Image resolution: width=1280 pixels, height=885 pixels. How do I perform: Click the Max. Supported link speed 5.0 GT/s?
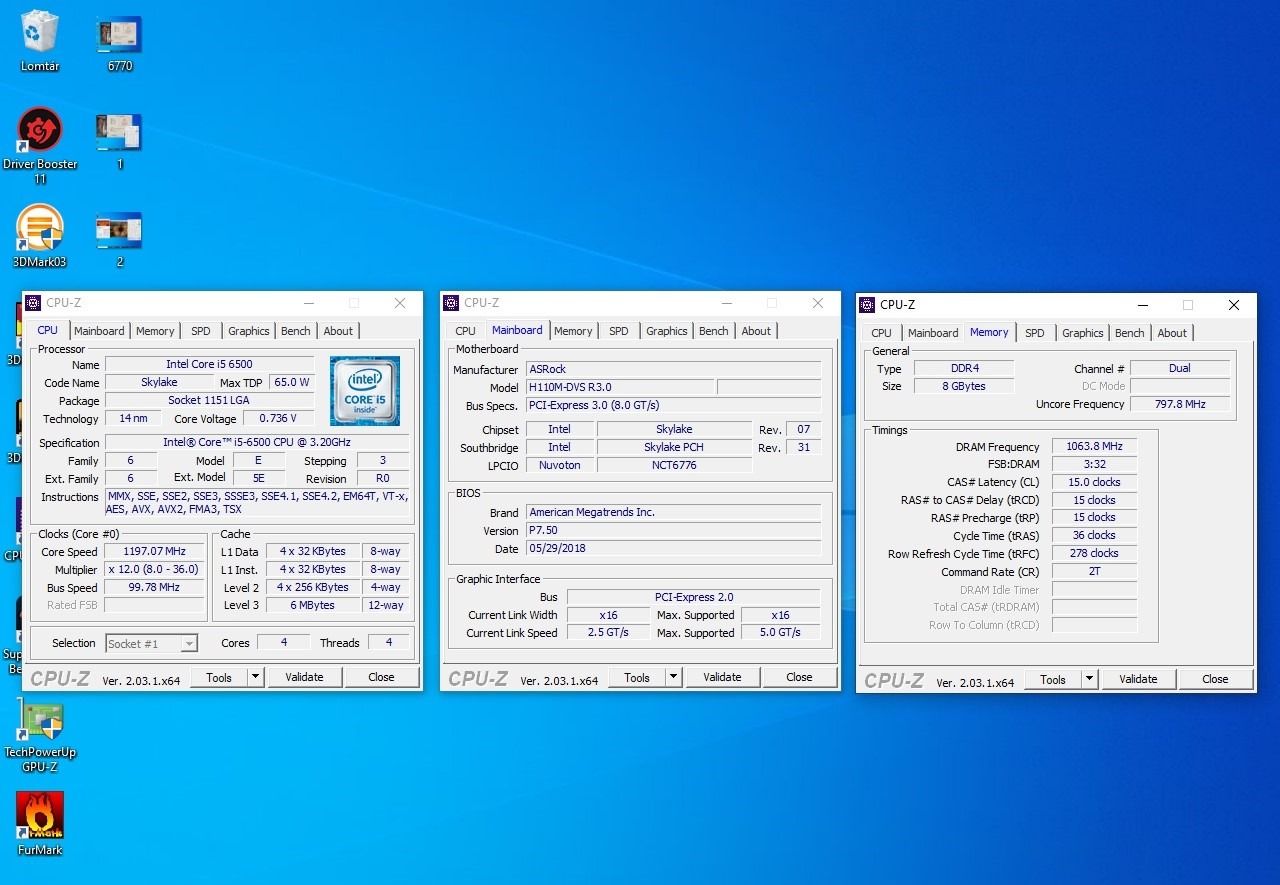(780, 633)
